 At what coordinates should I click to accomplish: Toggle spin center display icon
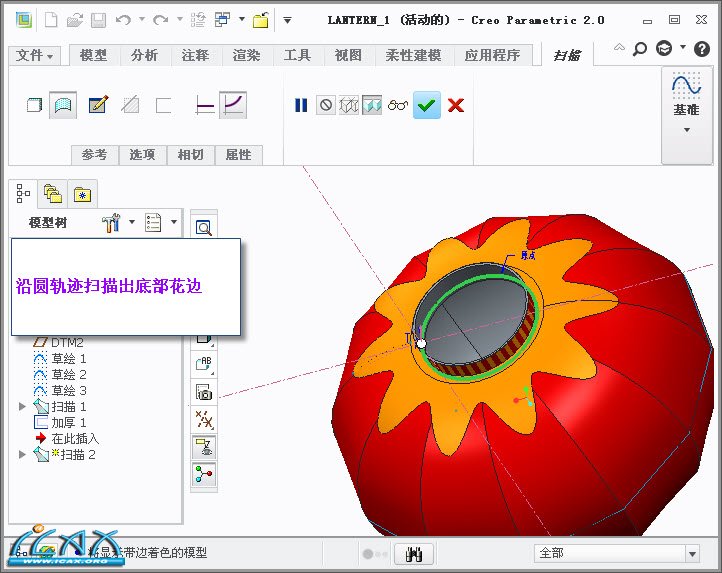click(x=204, y=474)
